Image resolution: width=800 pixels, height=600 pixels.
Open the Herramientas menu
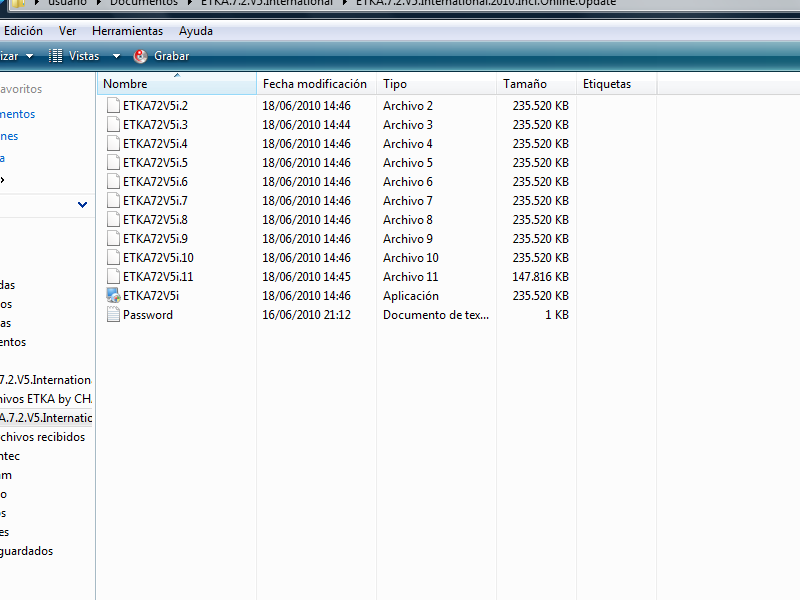[x=128, y=31]
